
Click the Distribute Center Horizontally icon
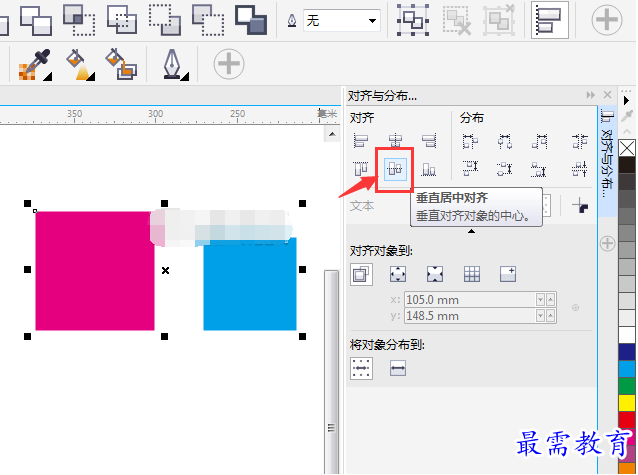pyautogui.click(x=505, y=141)
